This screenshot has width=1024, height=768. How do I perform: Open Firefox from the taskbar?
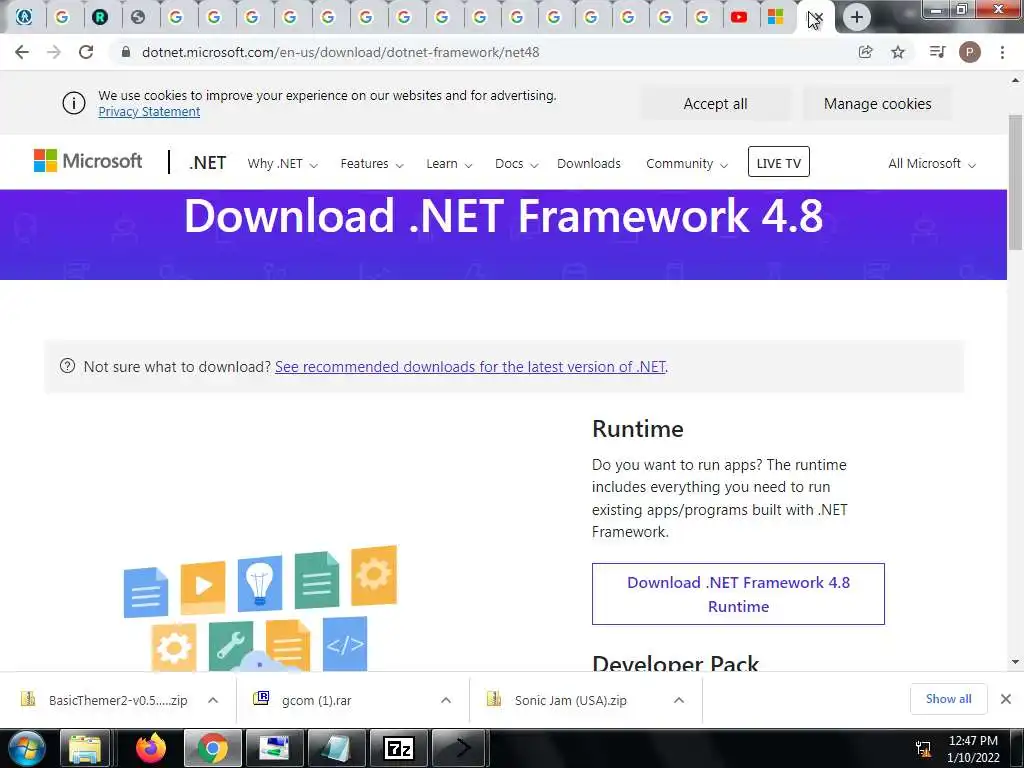(151, 748)
